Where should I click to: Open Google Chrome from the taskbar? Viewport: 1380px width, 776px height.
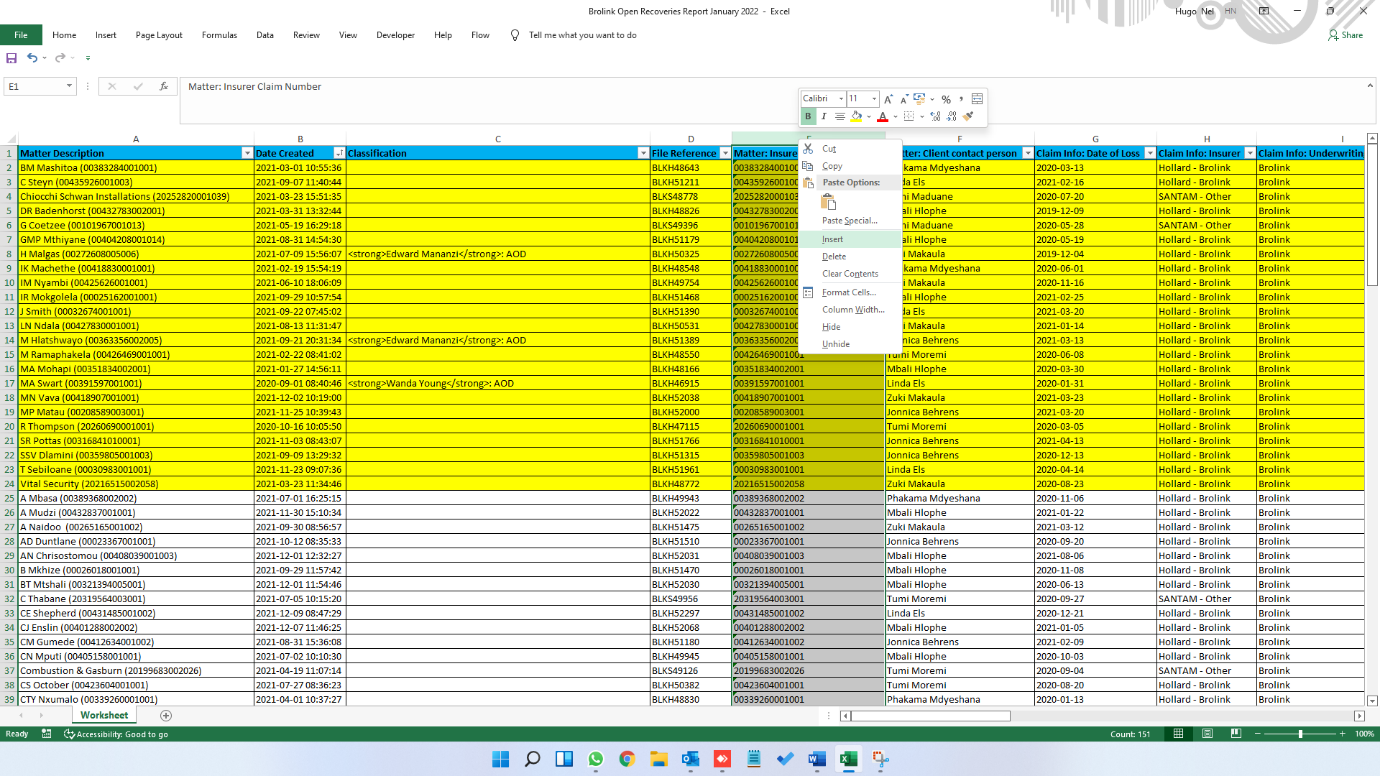(x=627, y=759)
